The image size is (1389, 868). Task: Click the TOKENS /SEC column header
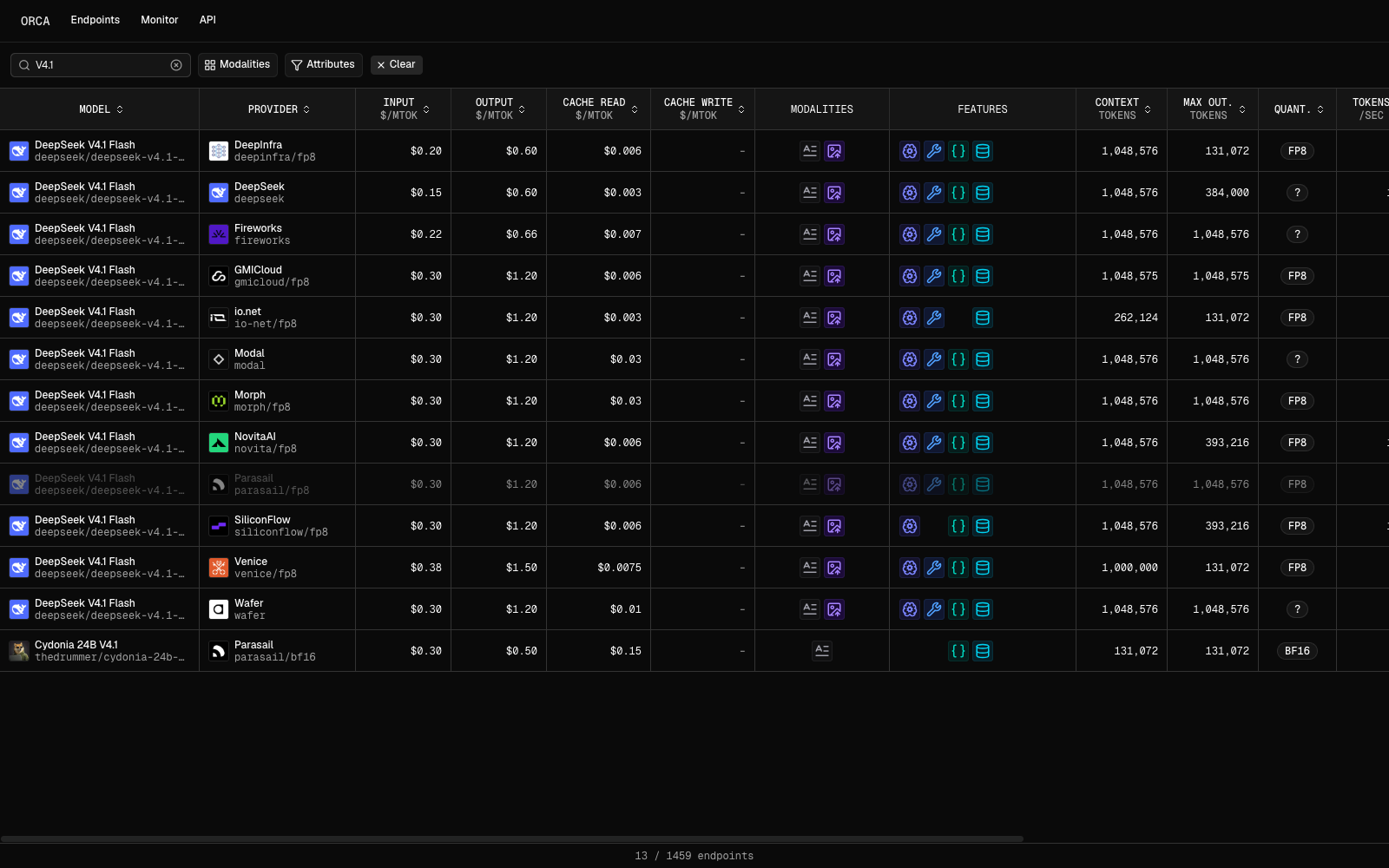(x=1371, y=109)
